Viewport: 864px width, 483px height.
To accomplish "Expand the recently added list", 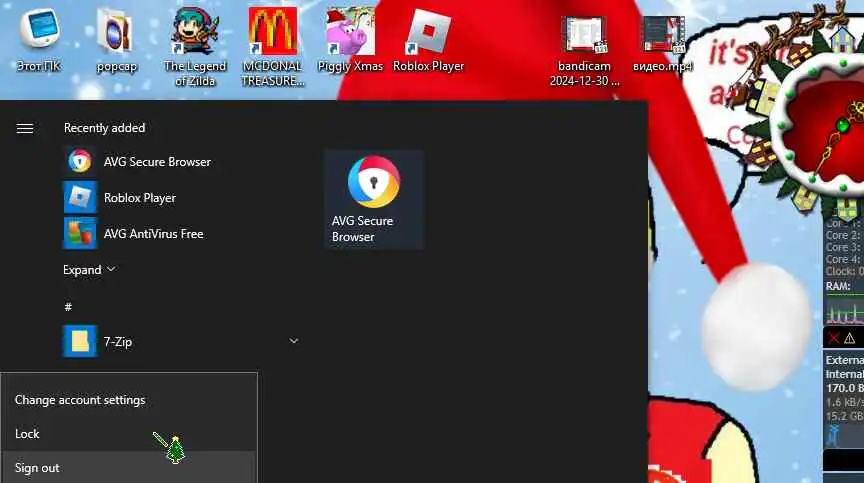I will pyautogui.click(x=89, y=270).
